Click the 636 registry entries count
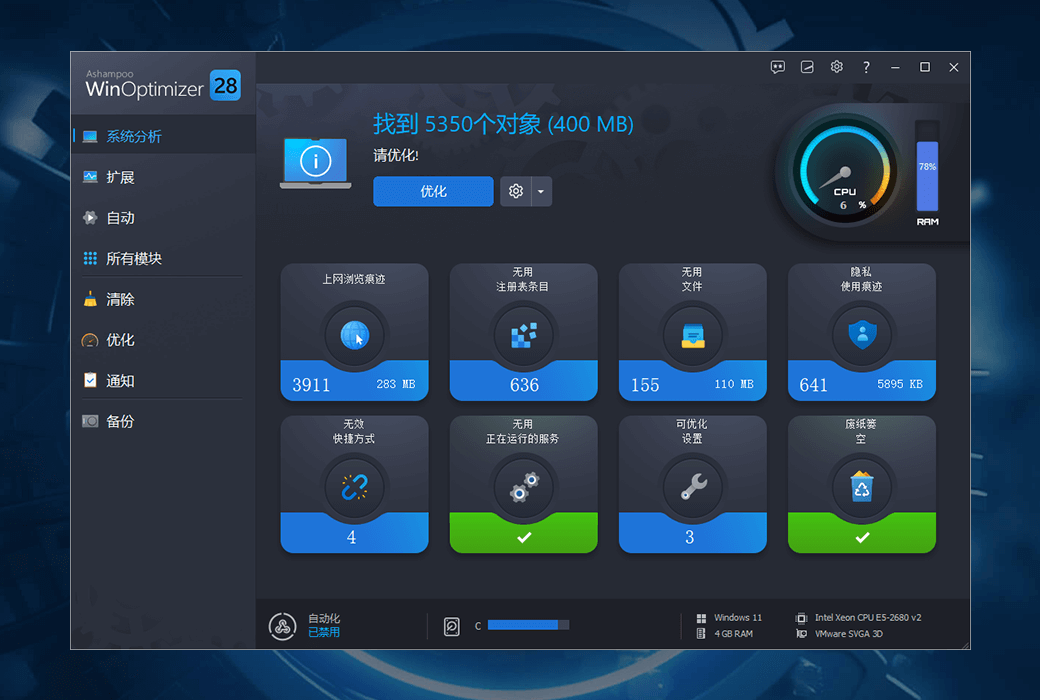The width and height of the screenshot is (1040, 700). coord(524,385)
